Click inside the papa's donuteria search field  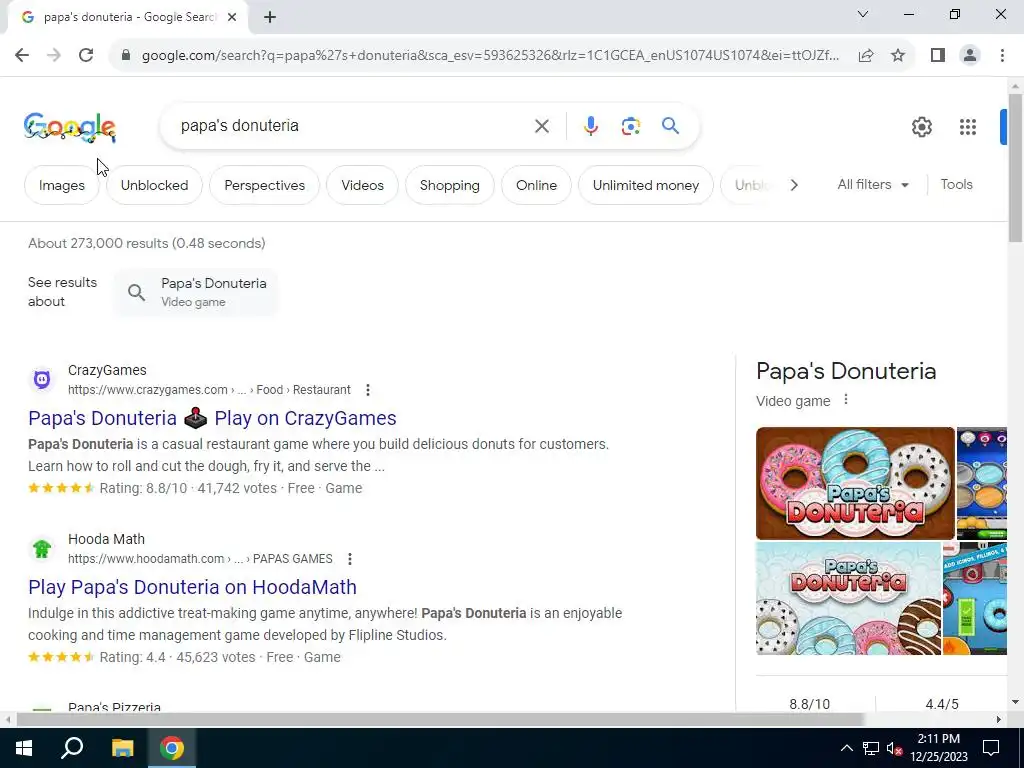coord(353,125)
